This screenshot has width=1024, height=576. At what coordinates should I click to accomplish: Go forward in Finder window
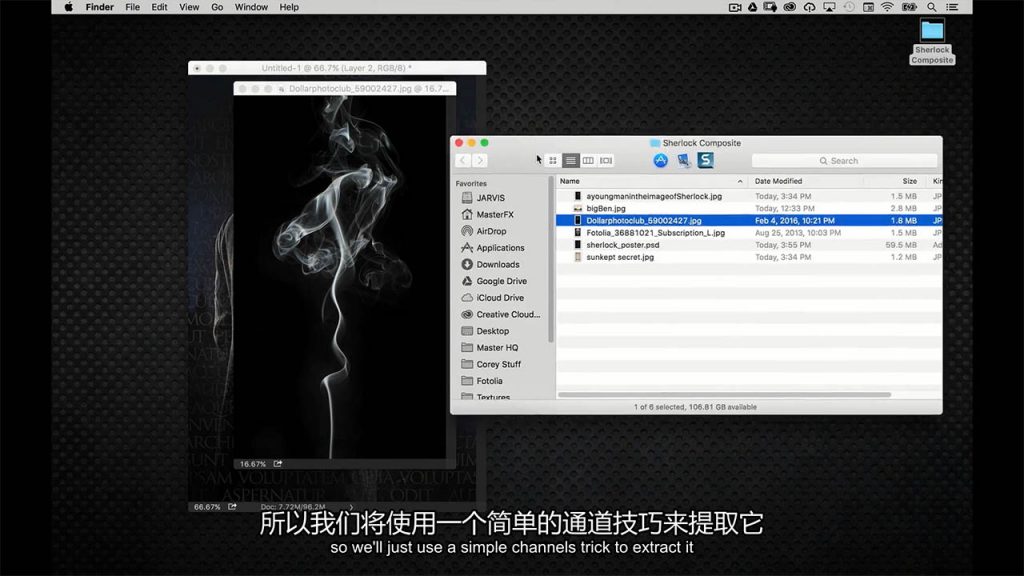pos(480,160)
